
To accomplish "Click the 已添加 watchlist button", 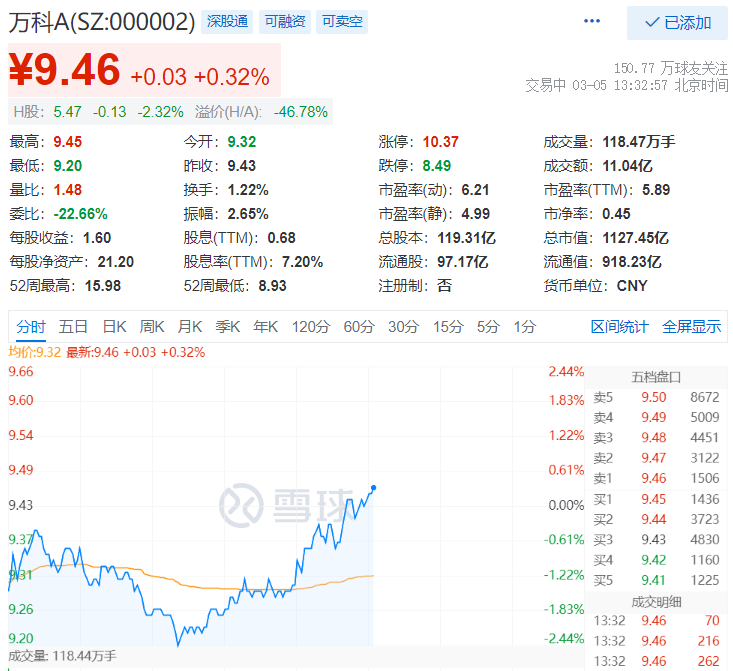I will pos(677,22).
